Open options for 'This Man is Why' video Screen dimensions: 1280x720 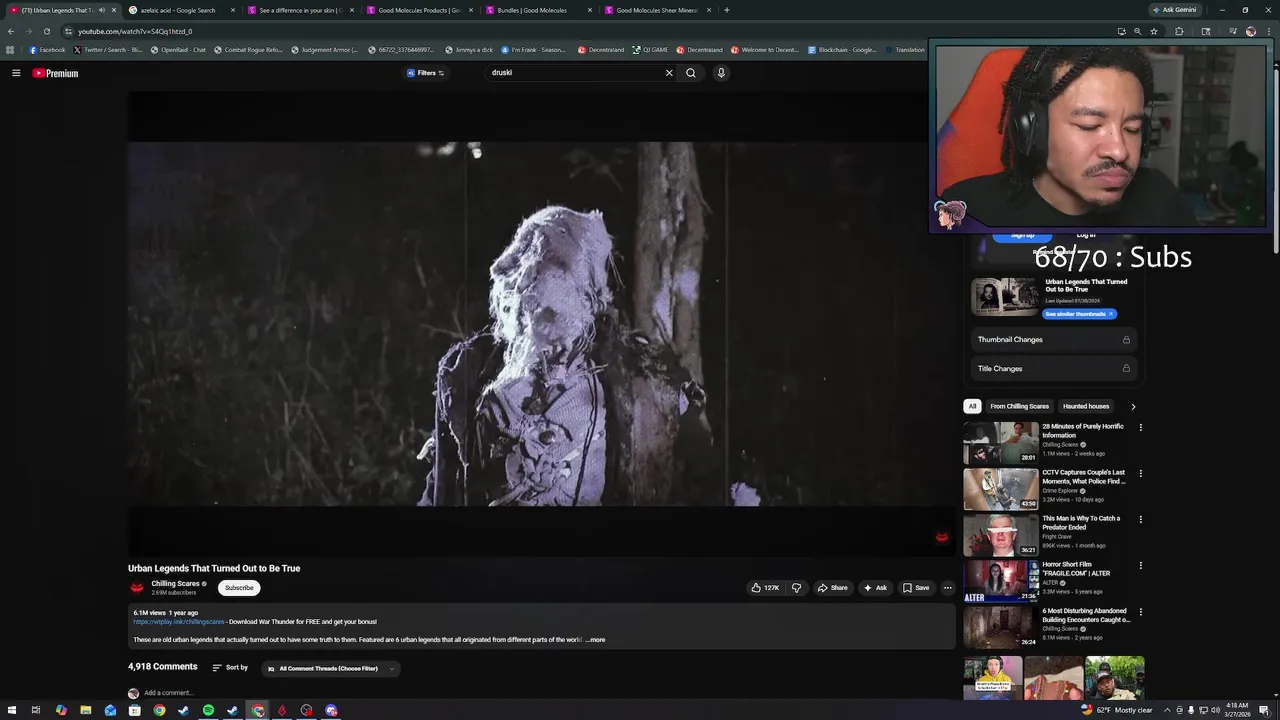1140,520
